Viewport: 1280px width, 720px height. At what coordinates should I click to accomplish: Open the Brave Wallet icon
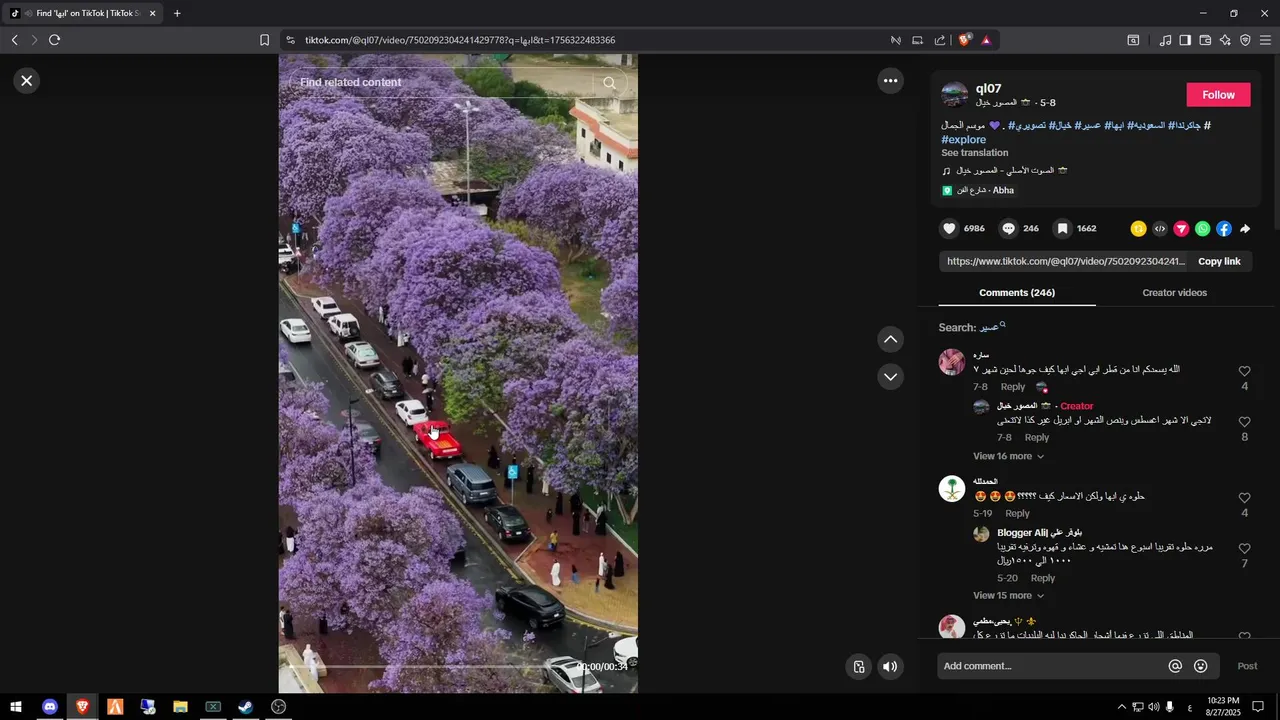tap(1205, 40)
